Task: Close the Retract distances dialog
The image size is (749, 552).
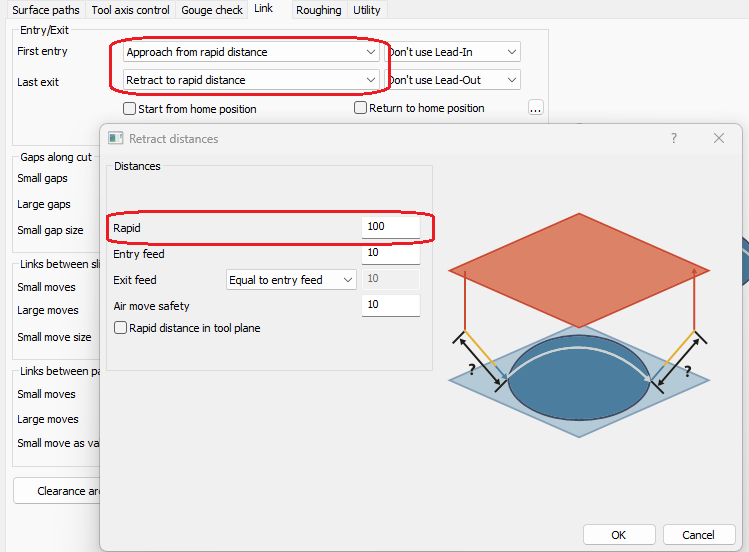Action: [x=718, y=138]
